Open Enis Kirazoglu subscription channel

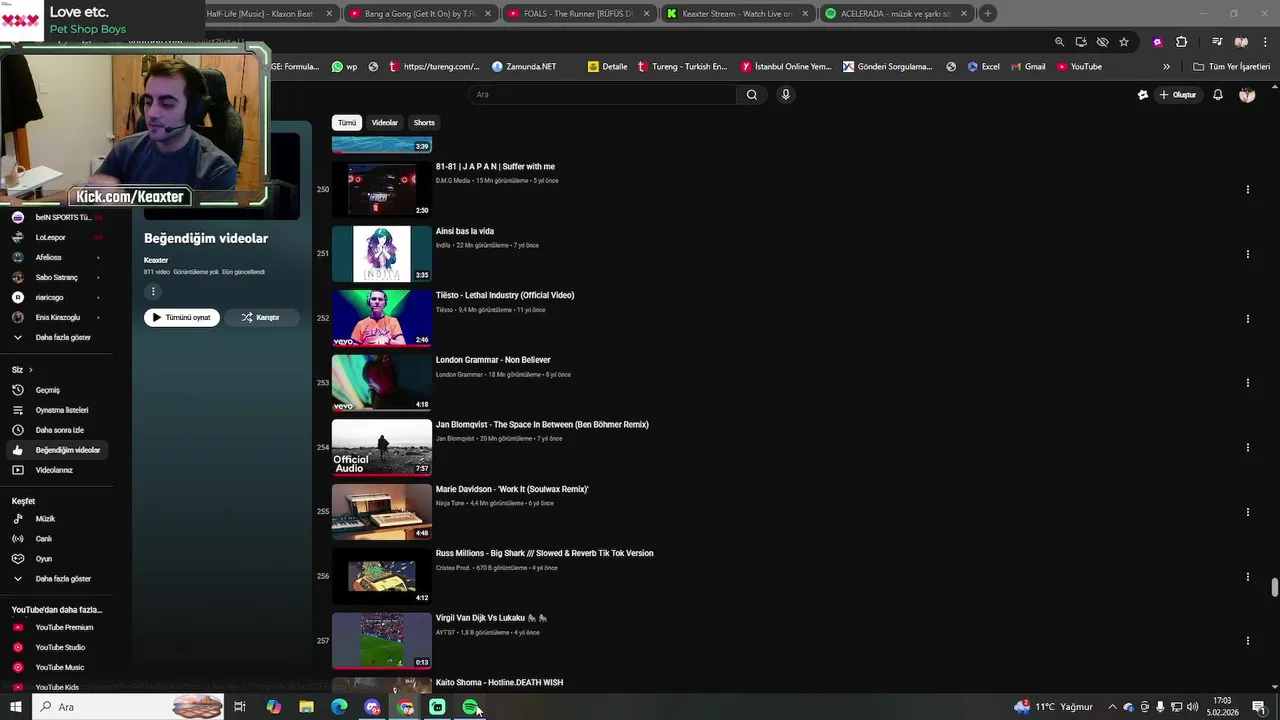point(57,317)
